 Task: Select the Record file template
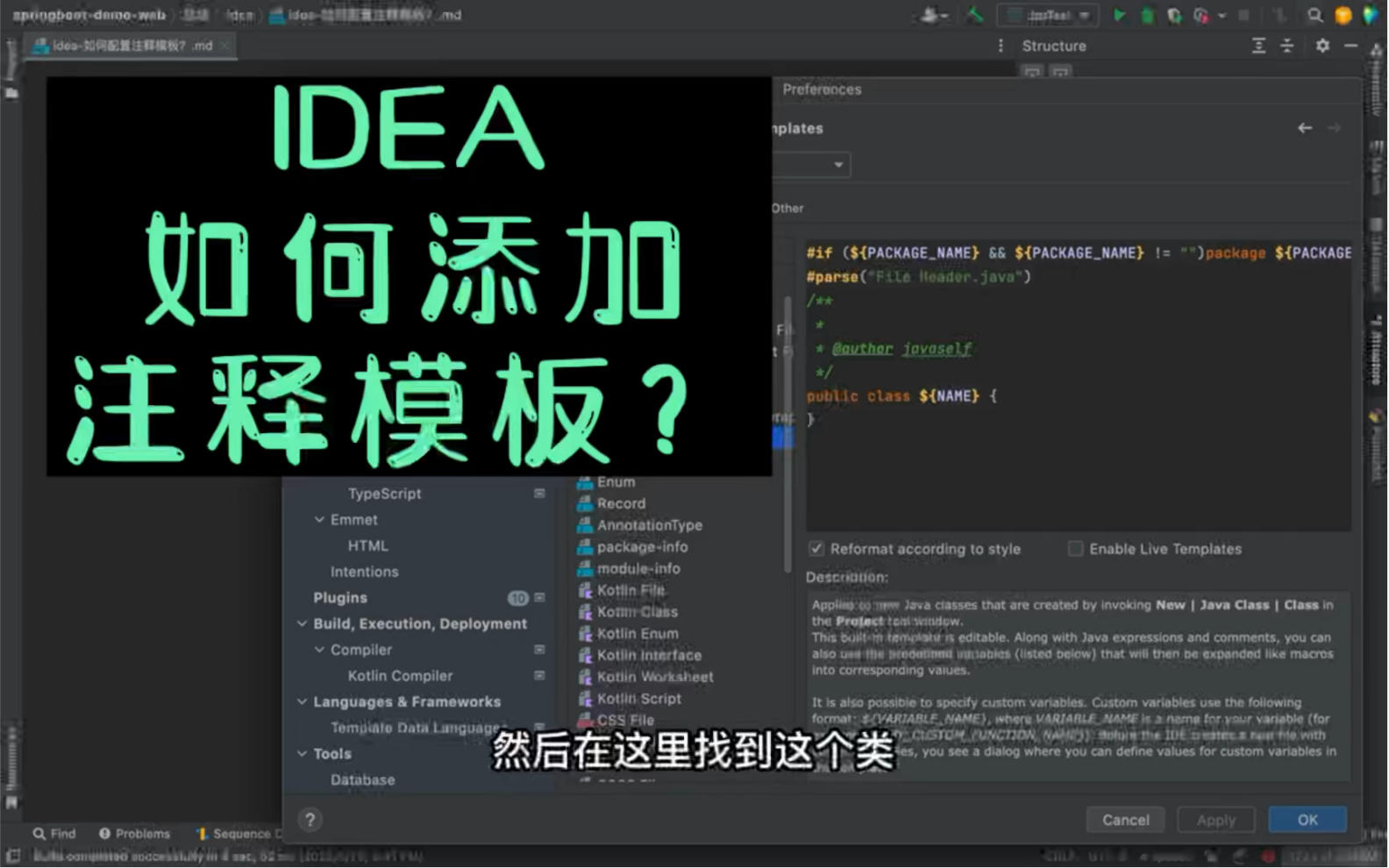pos(612,503)
